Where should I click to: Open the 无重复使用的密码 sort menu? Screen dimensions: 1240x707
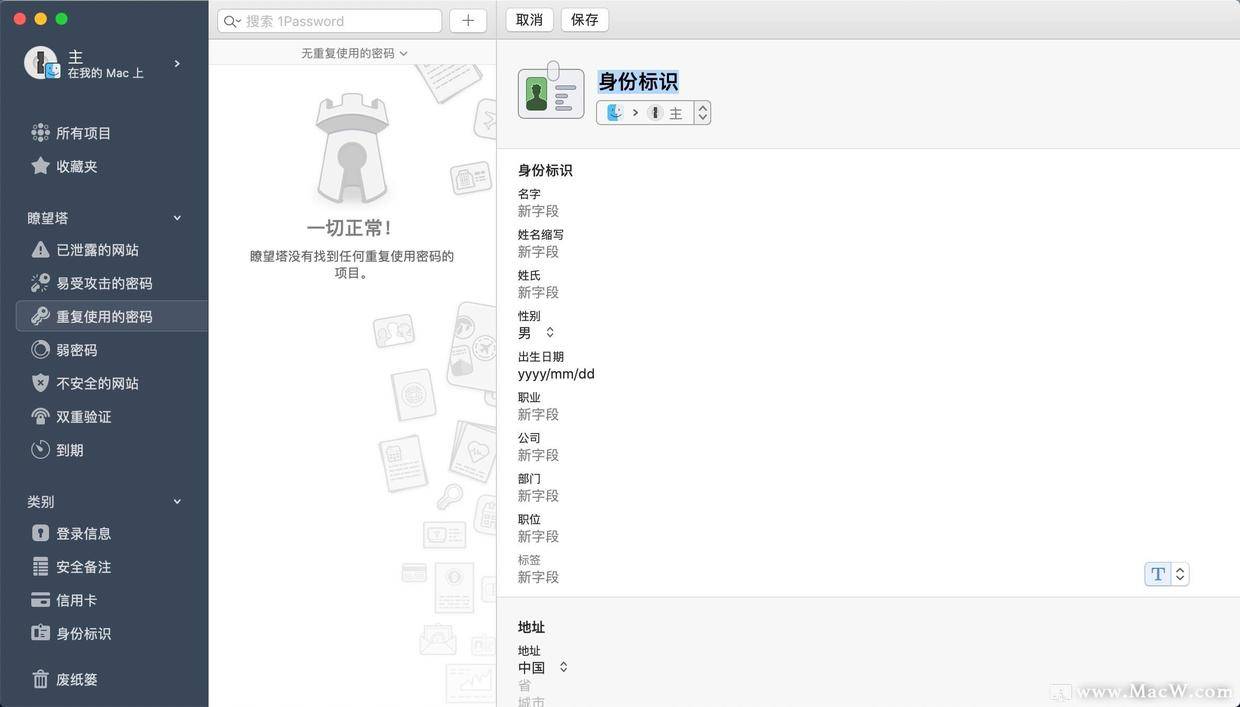tap(354, 53)
